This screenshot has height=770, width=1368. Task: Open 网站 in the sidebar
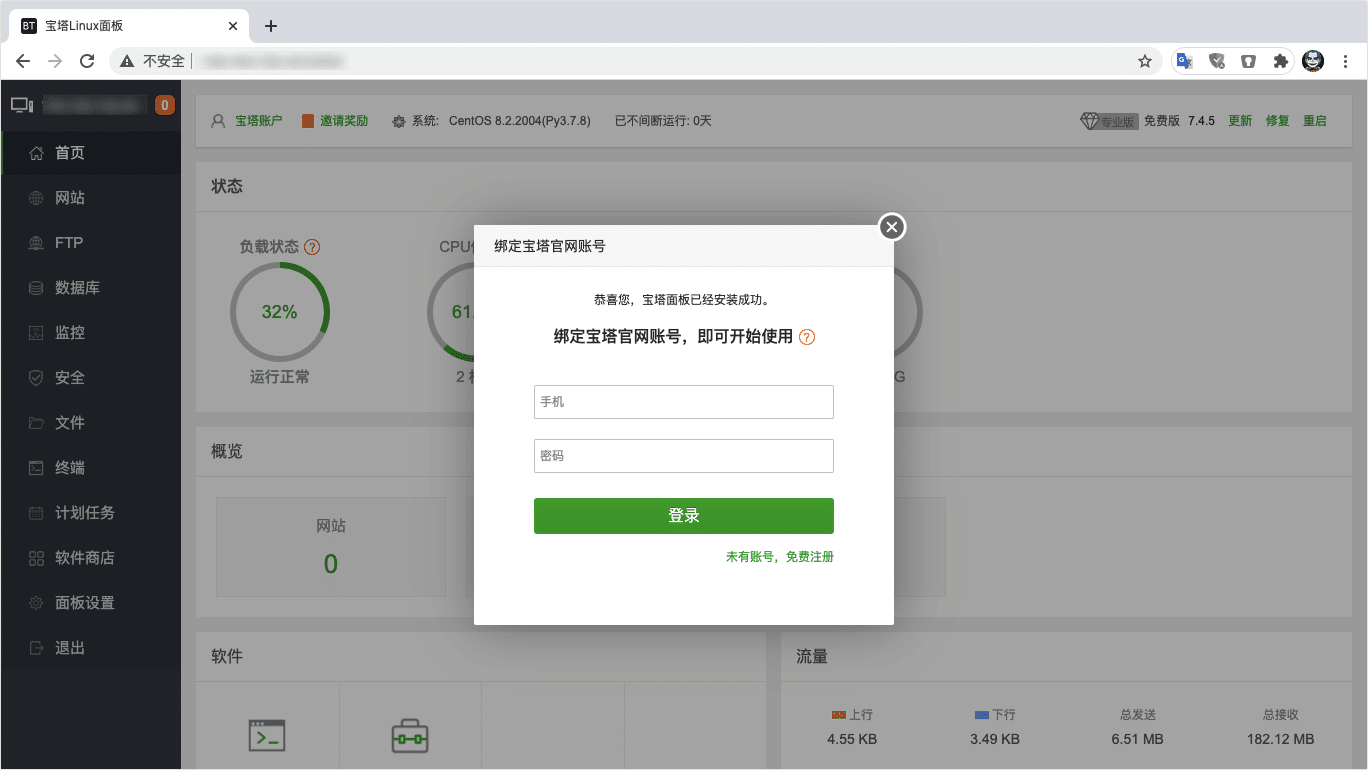click(x=91, y=198)
